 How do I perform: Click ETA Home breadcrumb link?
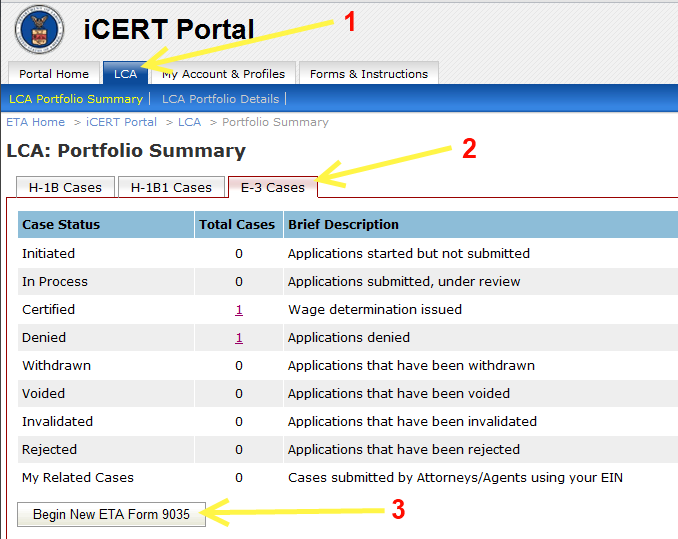[35, 122]
